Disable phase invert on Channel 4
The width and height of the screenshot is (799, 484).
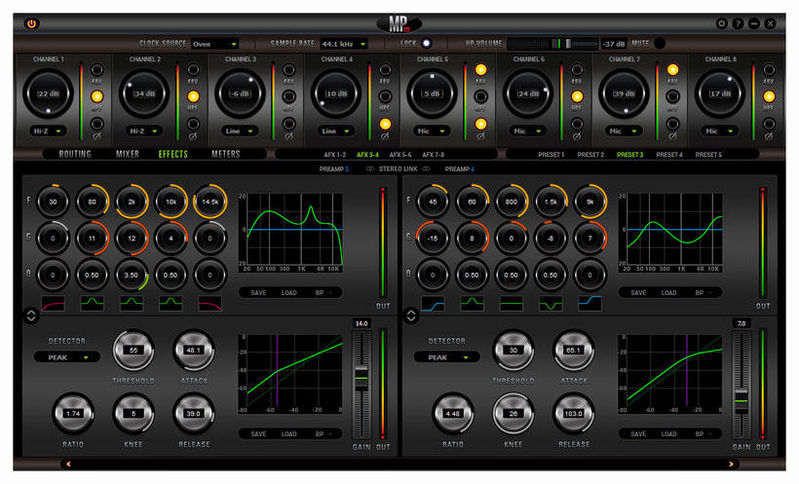(385, 123)
